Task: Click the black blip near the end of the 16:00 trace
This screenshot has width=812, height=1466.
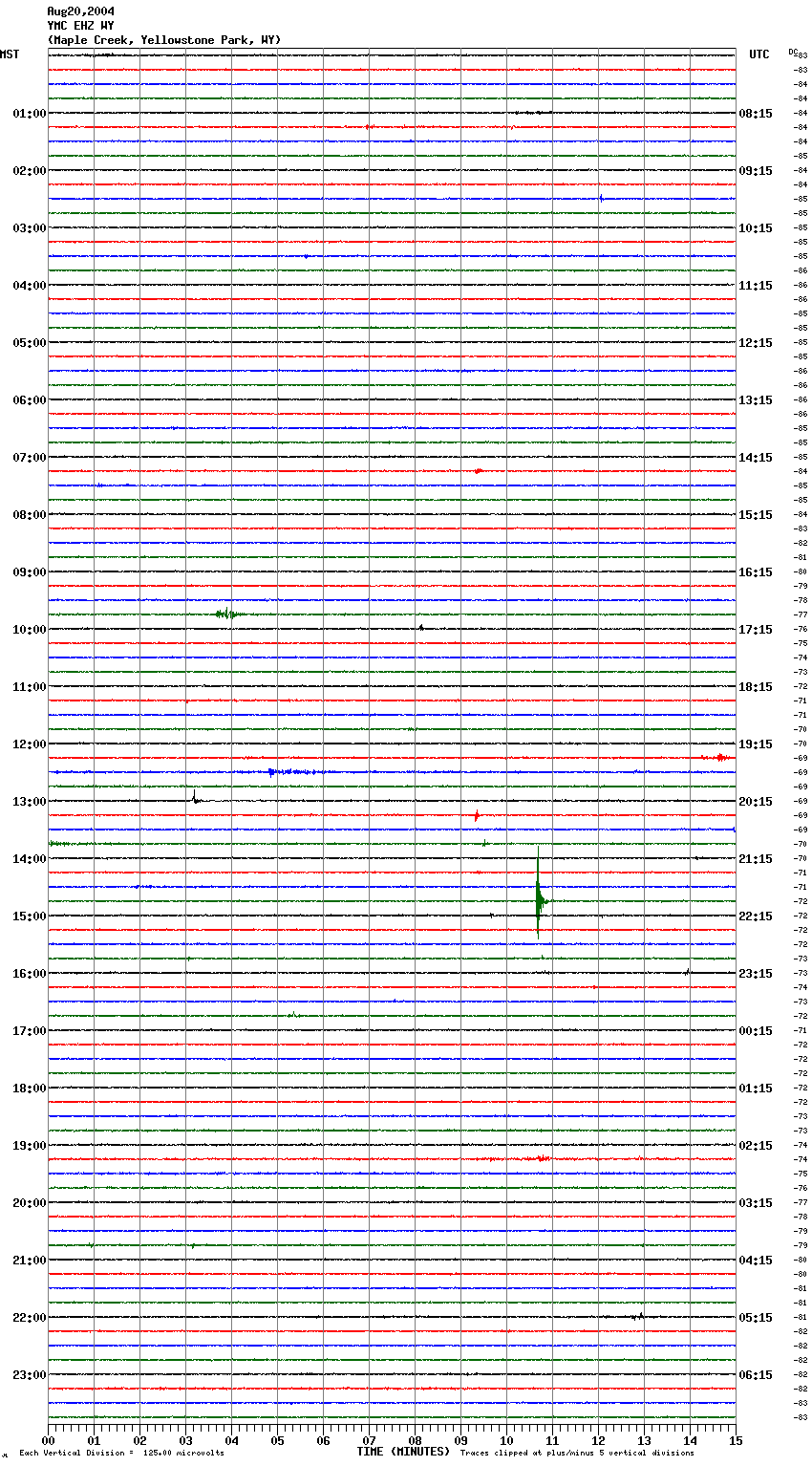Action: [687, 972]
